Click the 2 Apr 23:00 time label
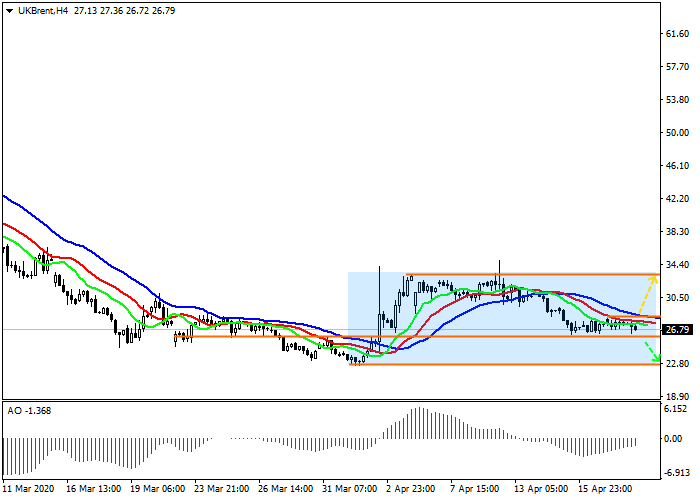 [x=410, y=489]
